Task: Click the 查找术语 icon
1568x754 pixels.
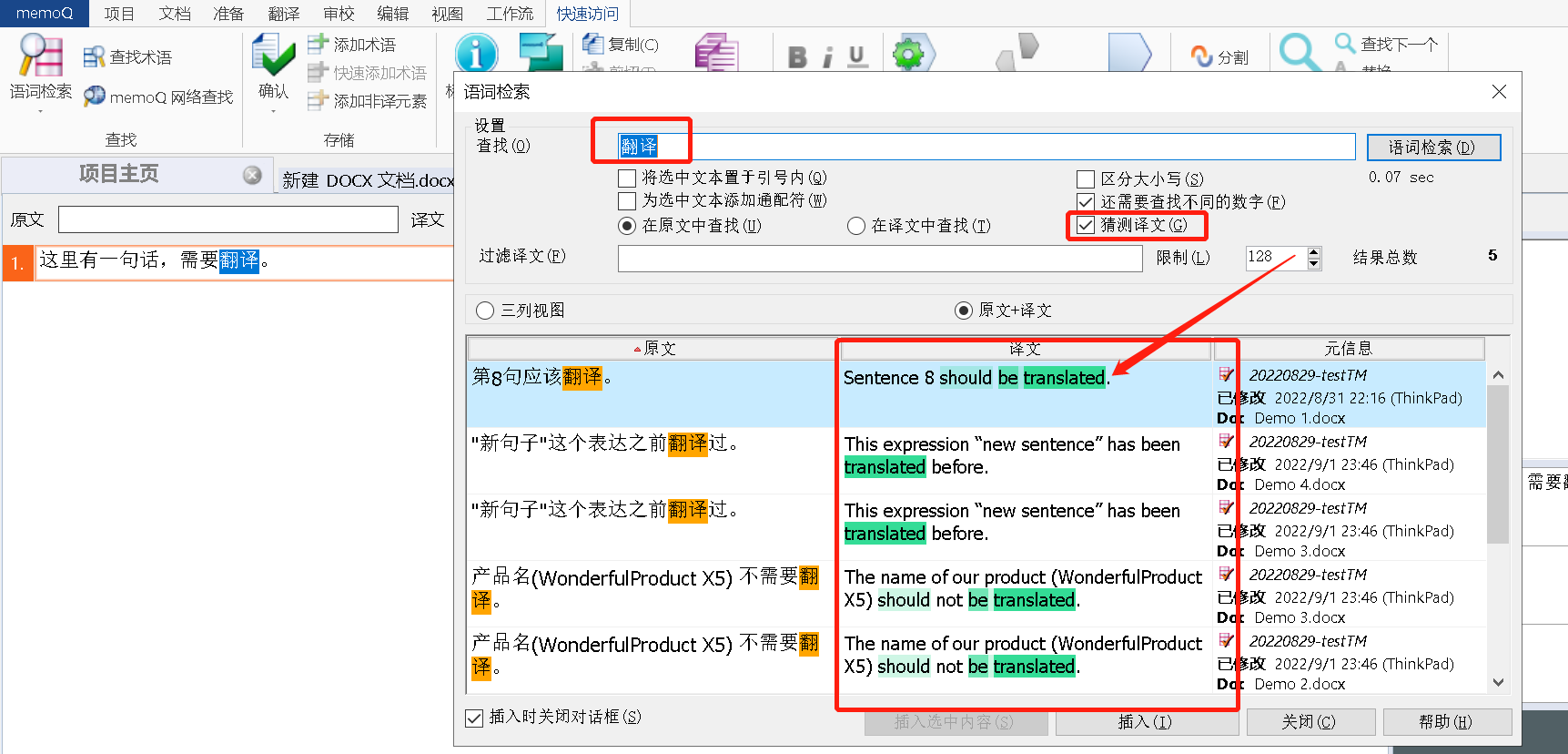Action: coord(94,57)
